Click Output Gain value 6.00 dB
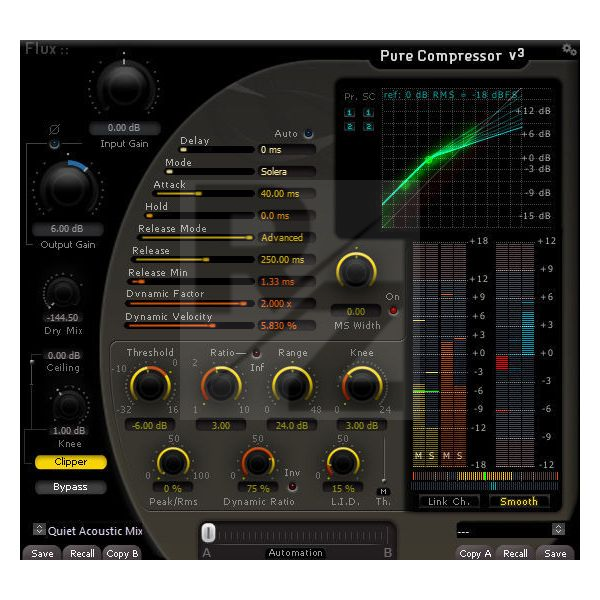 click(67, 229)
